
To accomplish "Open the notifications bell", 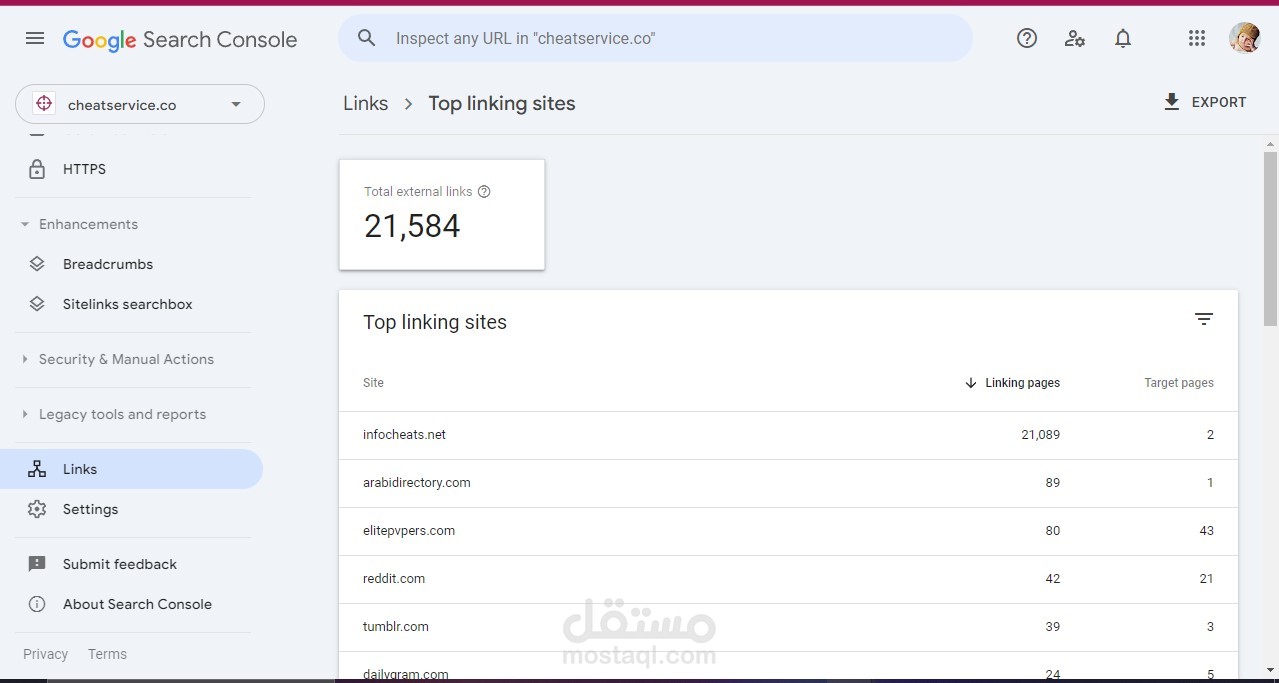I will coord(1123,38).
